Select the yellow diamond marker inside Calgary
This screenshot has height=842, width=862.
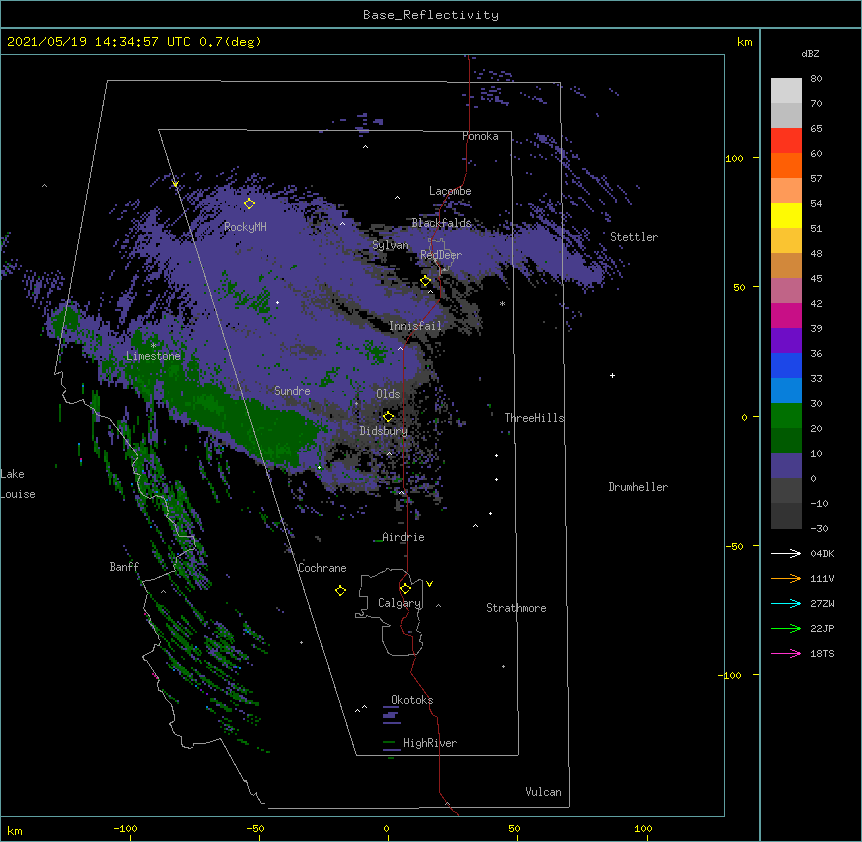click(x=405, y=589)
